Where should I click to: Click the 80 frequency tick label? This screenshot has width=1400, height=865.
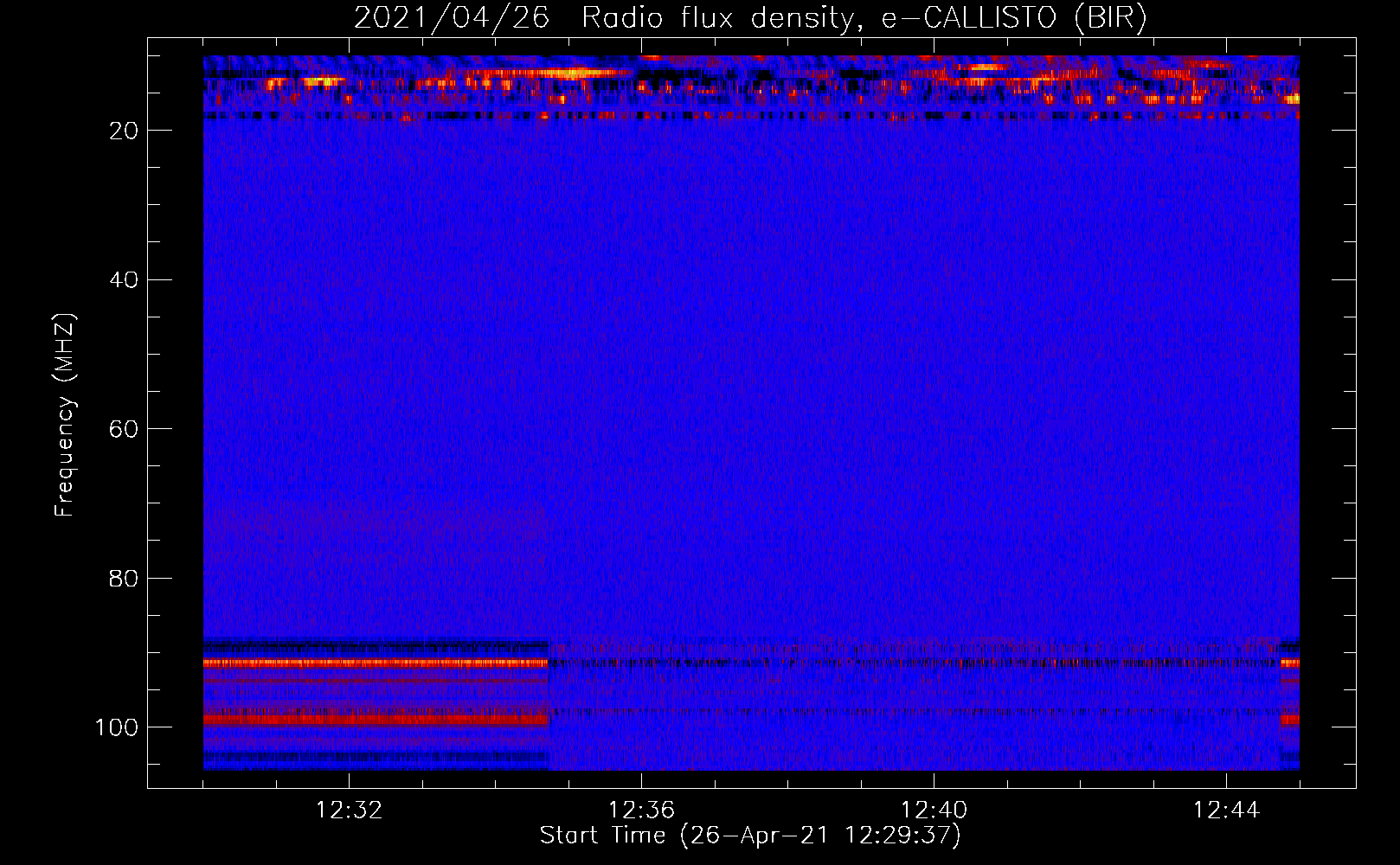click(x=125, y=578)
